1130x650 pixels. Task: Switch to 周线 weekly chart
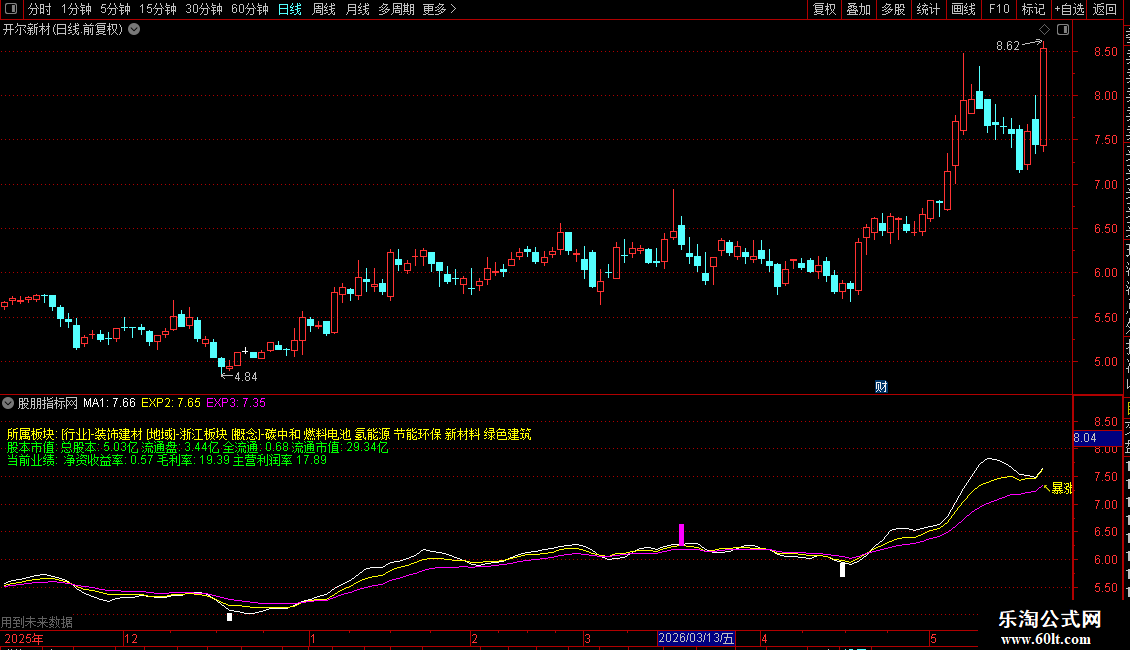click(x=324, y=9)
